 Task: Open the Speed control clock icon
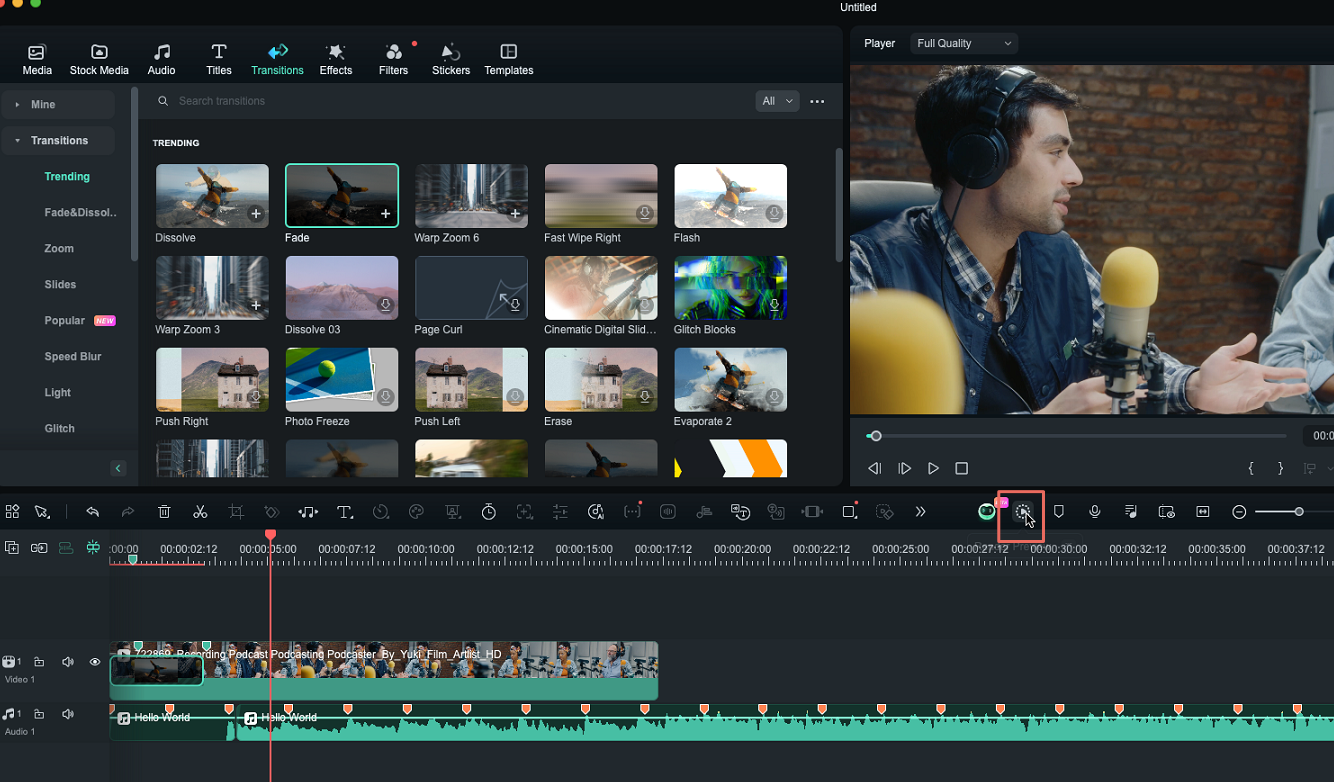click(381, 511)
